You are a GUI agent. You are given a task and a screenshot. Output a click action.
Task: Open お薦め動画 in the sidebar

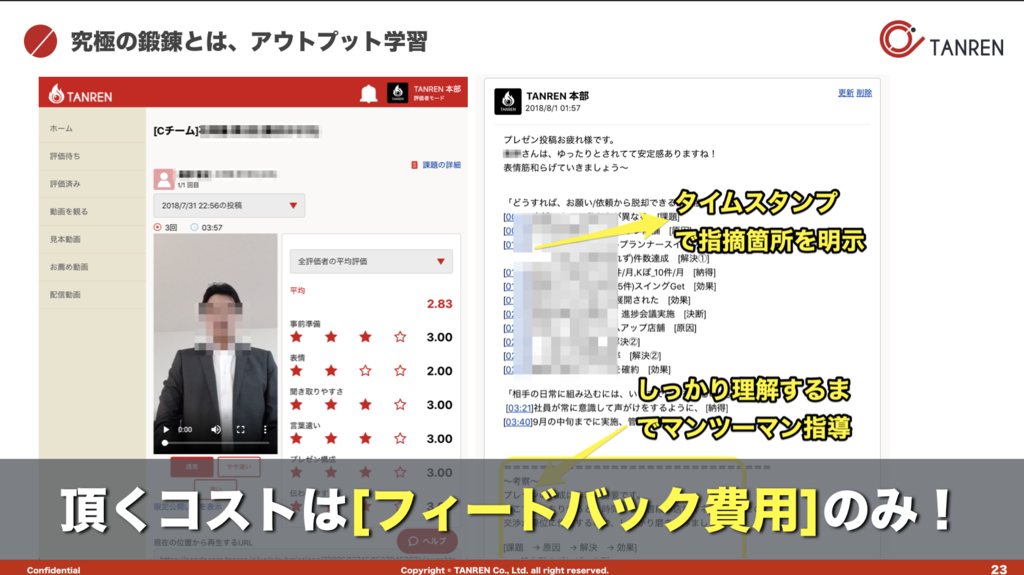69,267
